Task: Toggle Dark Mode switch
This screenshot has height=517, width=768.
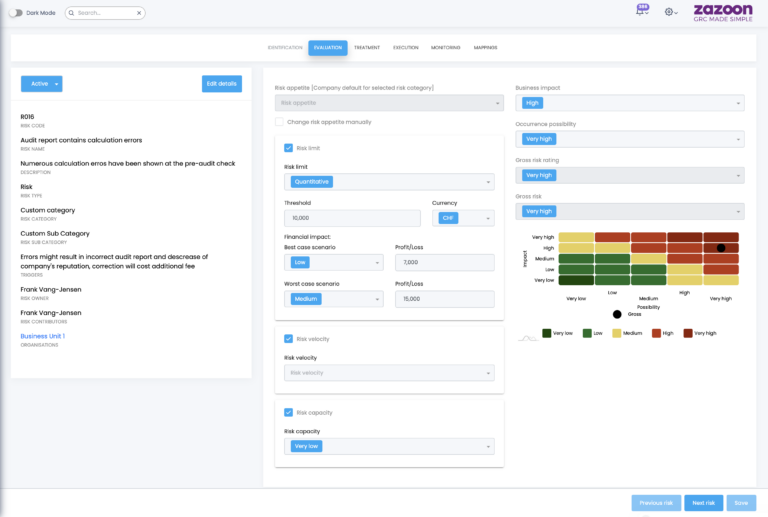Action: click(x=16, y=13)
